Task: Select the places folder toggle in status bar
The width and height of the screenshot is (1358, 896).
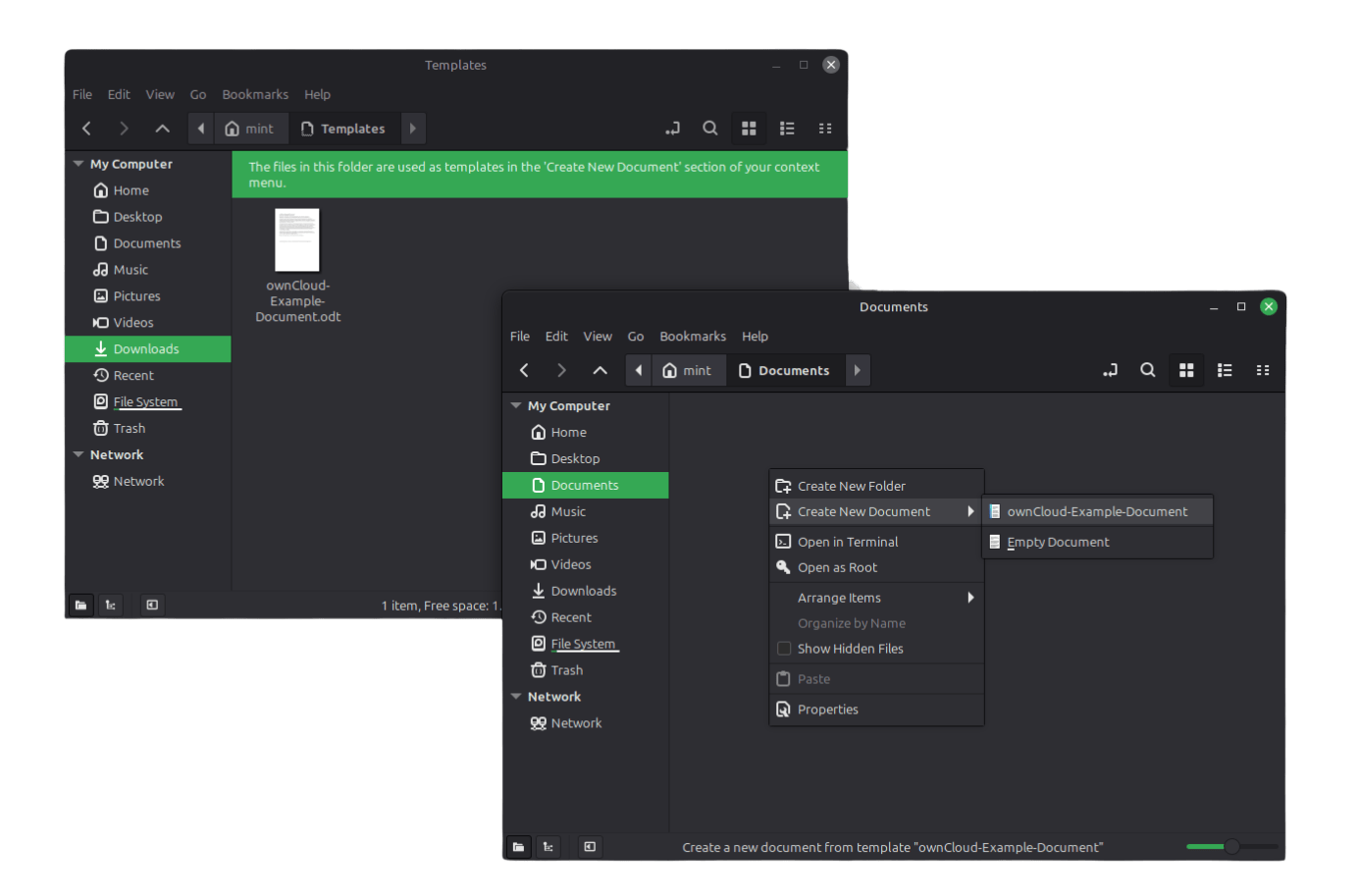Action: pos(518,846)
